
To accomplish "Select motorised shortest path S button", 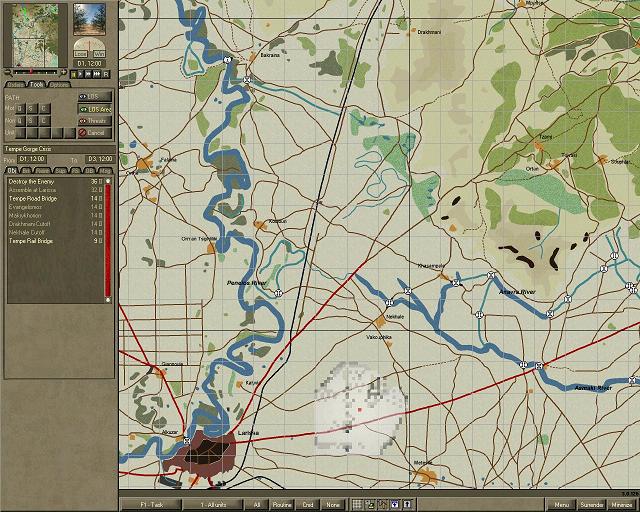I will (32, 109).
